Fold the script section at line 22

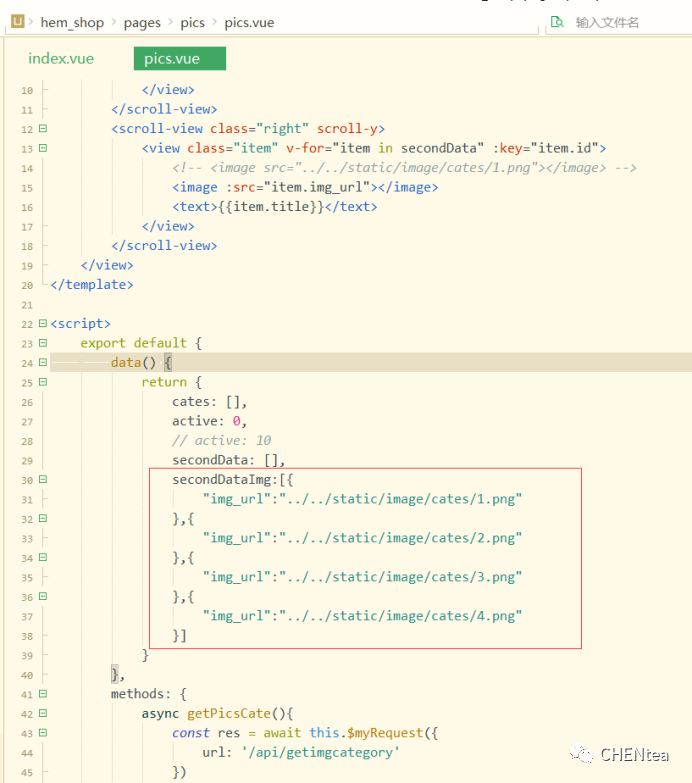(42, 324)
